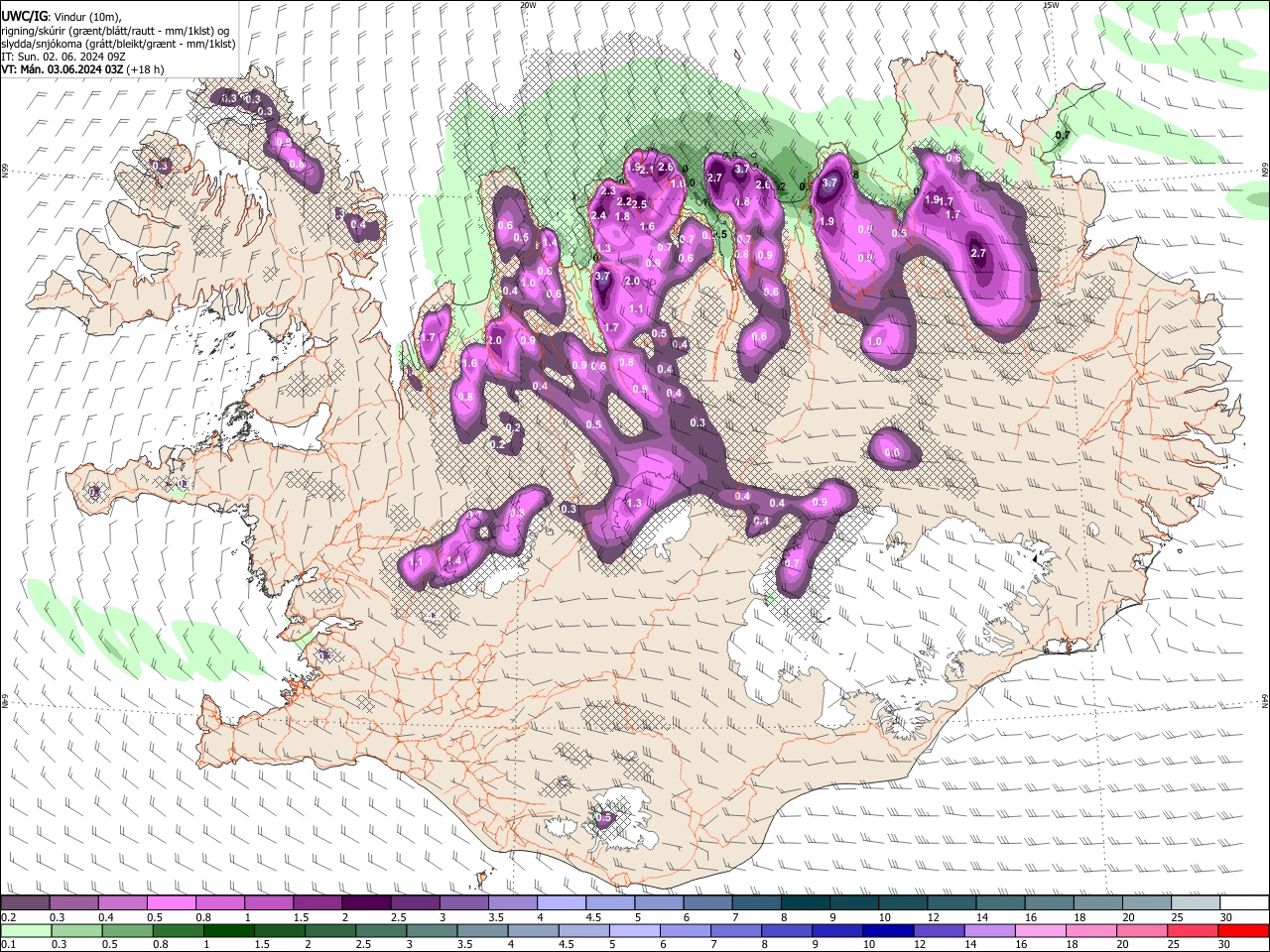Viewport: 1270px width, 952px height.
Task: Pick the pale green lower swatch between 0.1 and 0.3
Action: (x=25, y=930)
